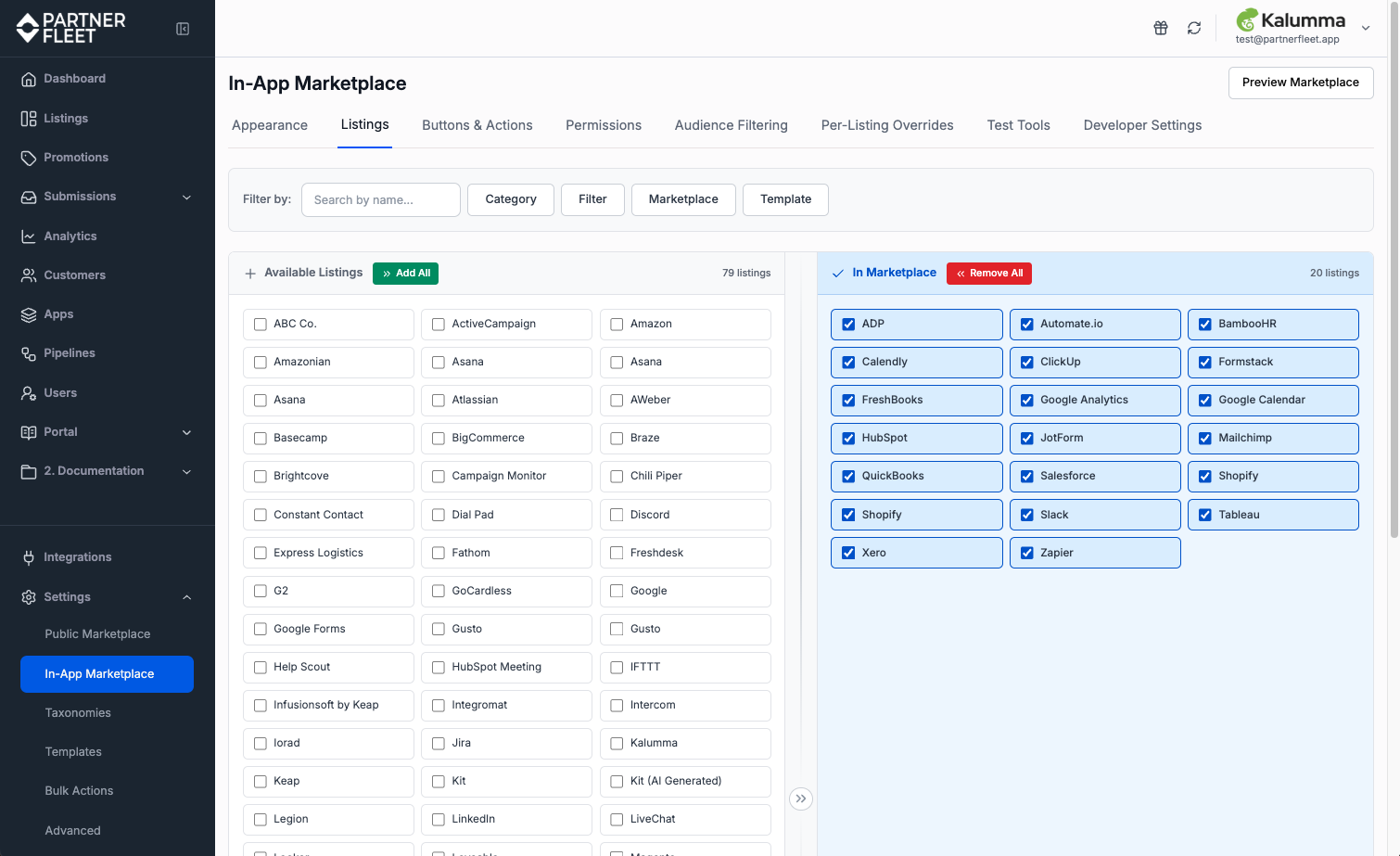Click the round double-arrow move button
Screen dimensions: 1400x856
(x=801, y=799)
